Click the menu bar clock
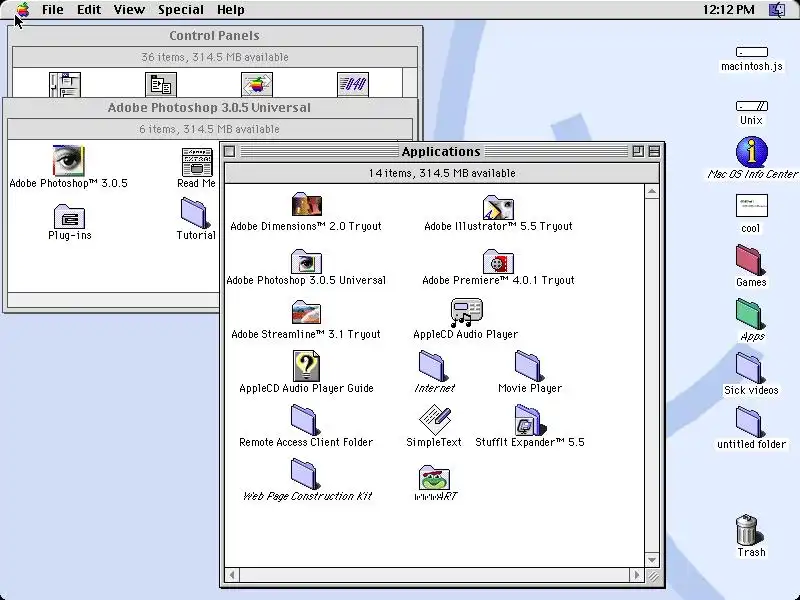Screen dimensions: 800x600 [x=728, y=9]
